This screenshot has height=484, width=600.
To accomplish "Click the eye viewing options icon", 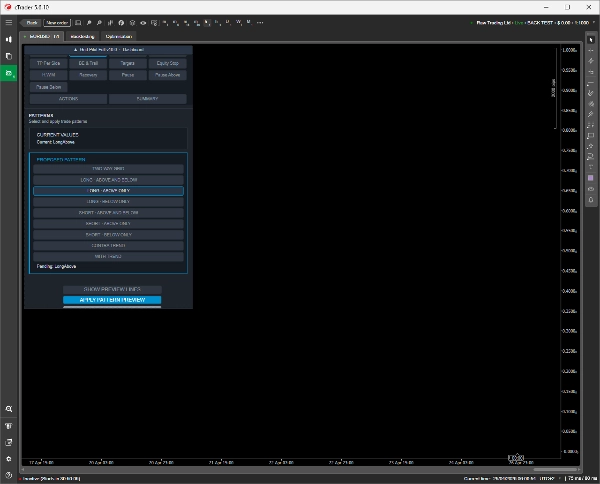I will (x=143, y=23).
